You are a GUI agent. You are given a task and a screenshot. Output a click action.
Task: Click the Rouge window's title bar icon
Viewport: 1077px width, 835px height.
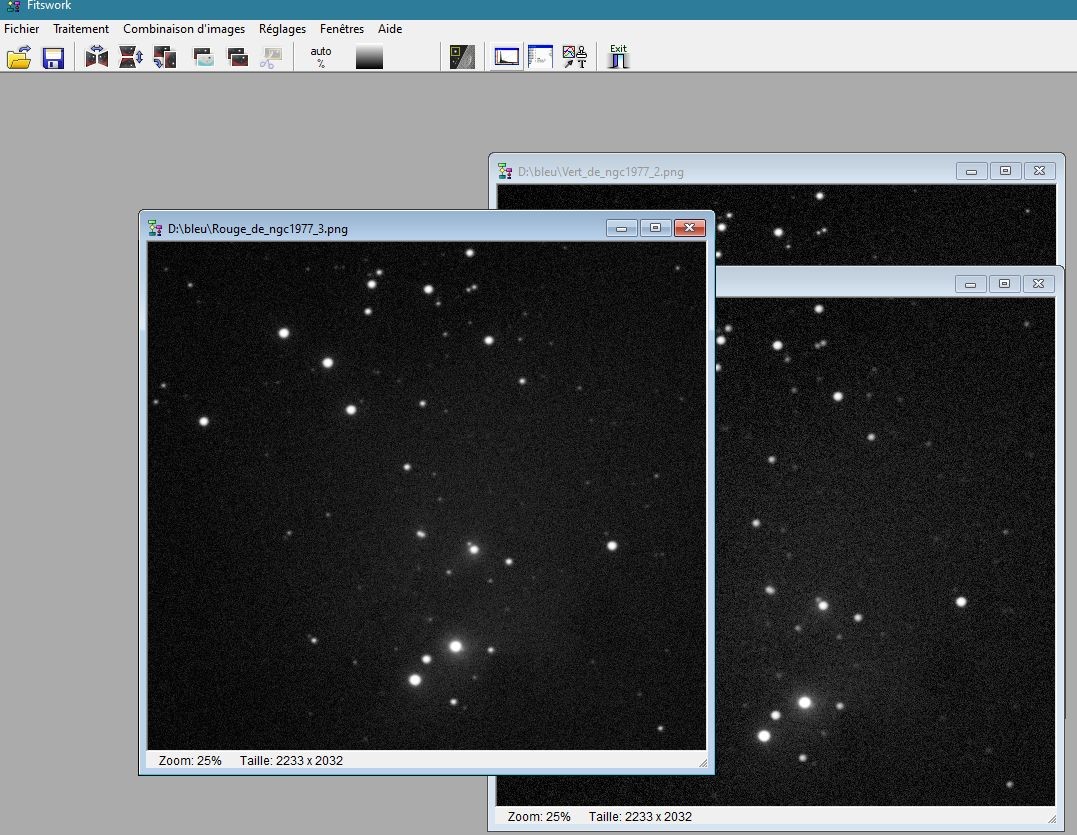coord(156,229)
